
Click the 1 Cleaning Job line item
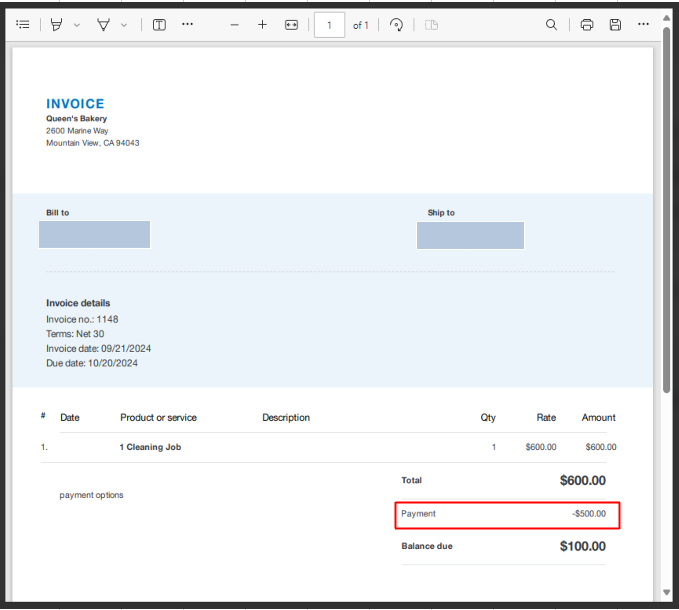click(150, 447)
